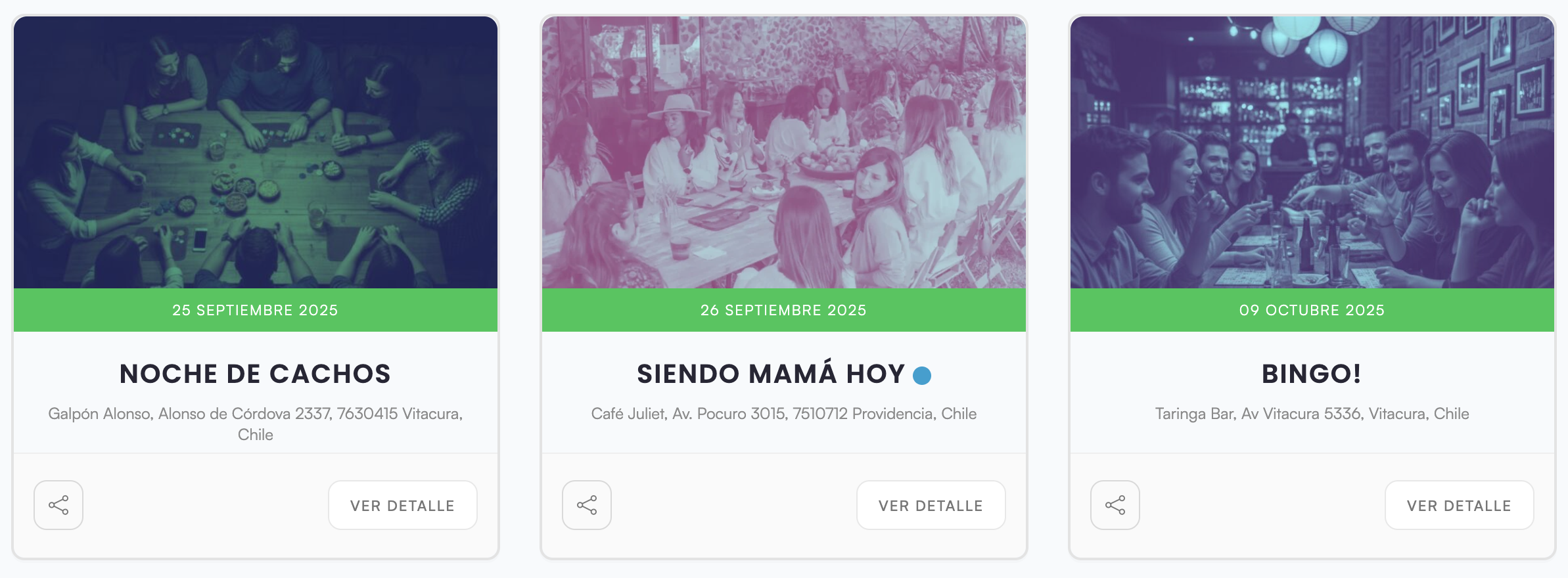The height and width of the screenshot is (578, 1568).
Task: Open Ver Detalle for Noche de Cachos
Action: click(x=402, y=505)
